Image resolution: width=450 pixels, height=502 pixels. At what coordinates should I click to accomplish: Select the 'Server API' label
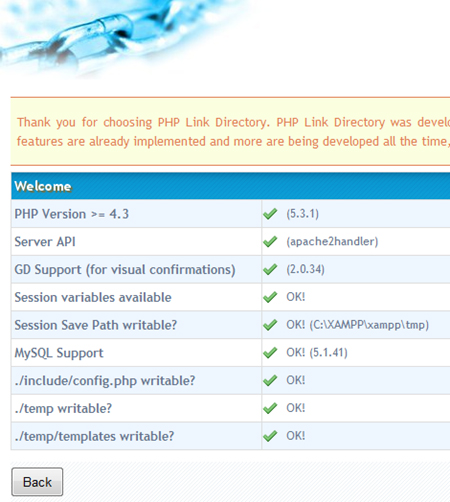coord(45,242)
